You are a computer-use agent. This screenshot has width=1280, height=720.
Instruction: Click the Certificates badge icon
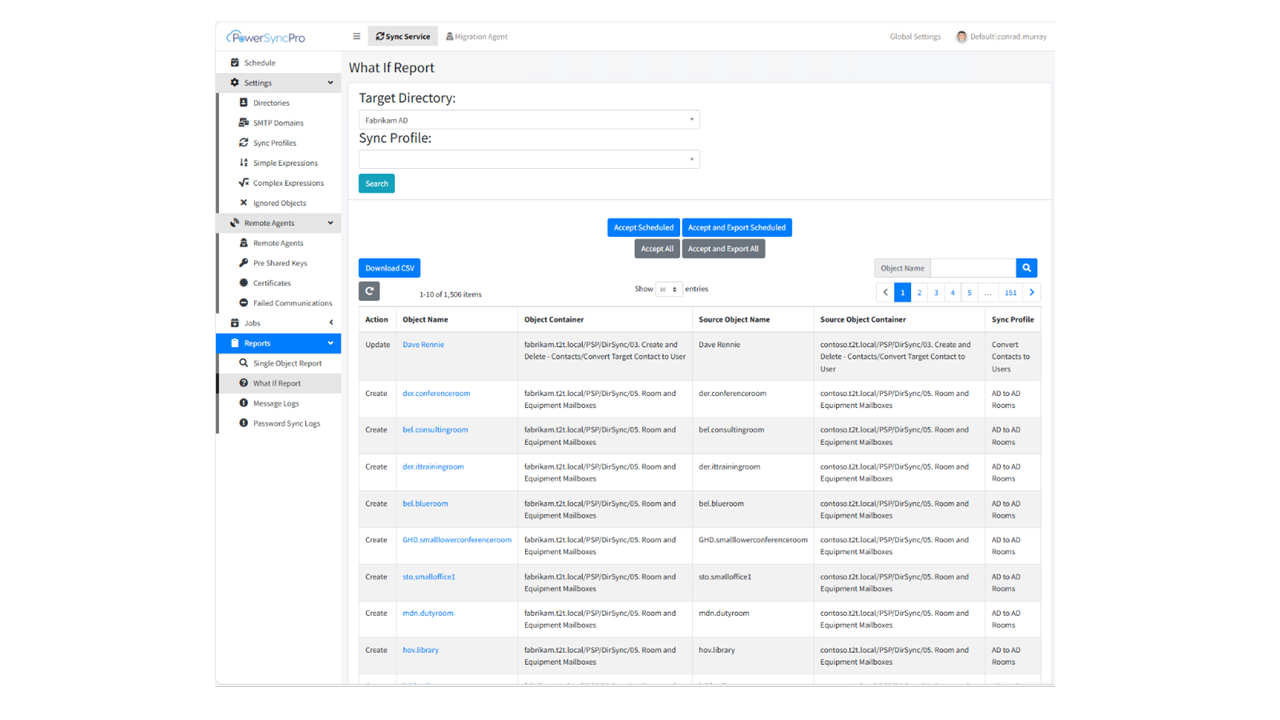(243, 283)
